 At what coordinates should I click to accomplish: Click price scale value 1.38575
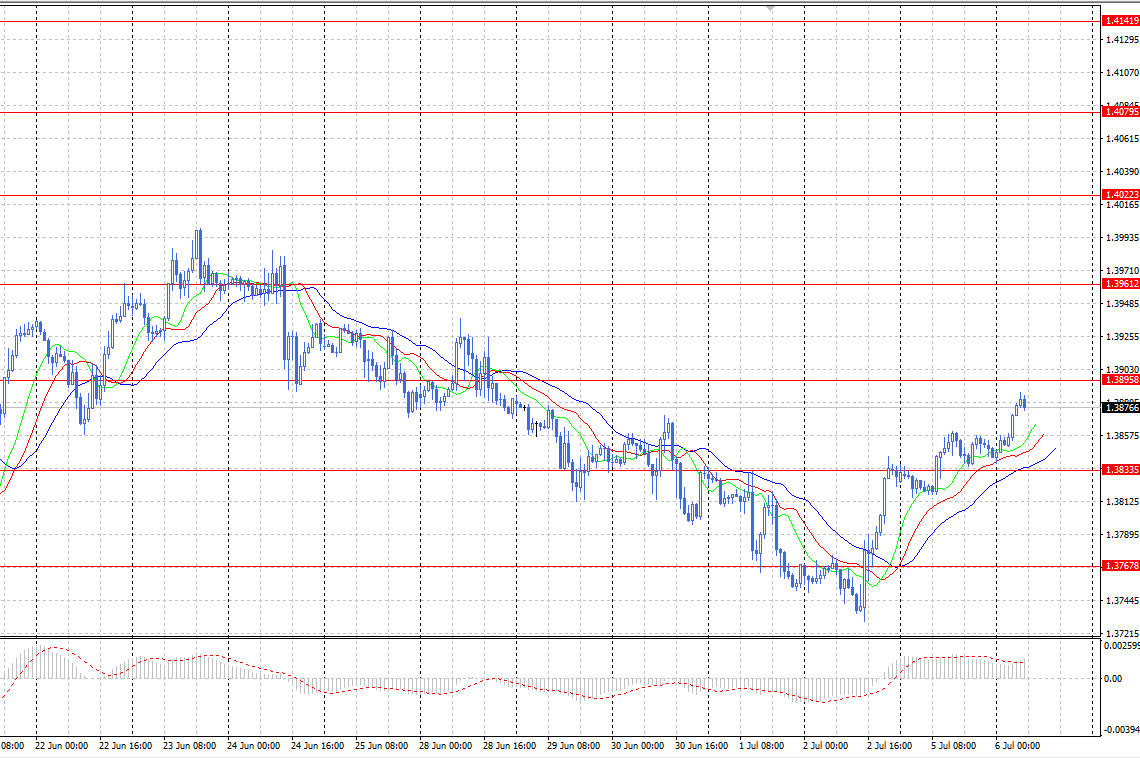pos(1122,436)
